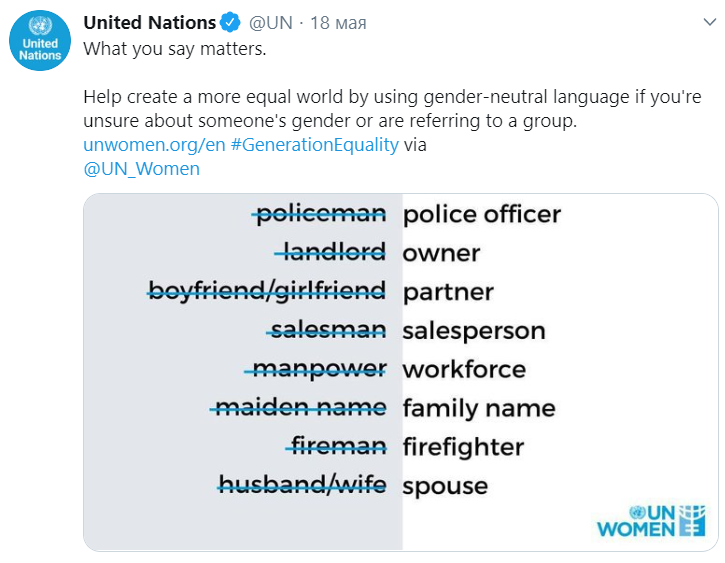Click the "What you say matters." tweet text
The height and width of the screenshot is (563, 725).
[175, 49]
